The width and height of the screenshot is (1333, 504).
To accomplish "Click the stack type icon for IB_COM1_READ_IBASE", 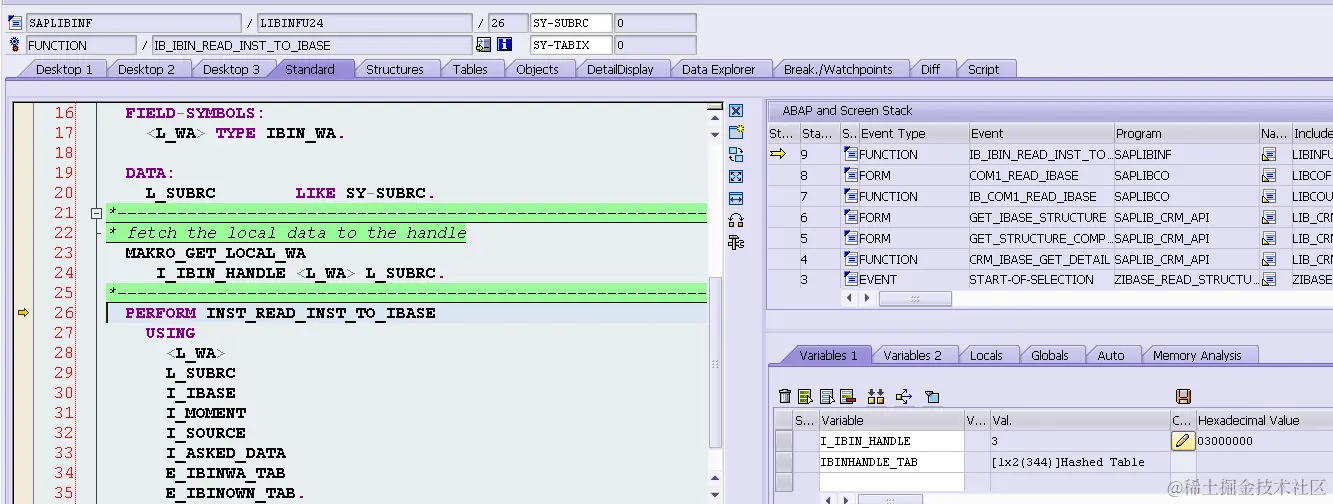I will point(851,196).
